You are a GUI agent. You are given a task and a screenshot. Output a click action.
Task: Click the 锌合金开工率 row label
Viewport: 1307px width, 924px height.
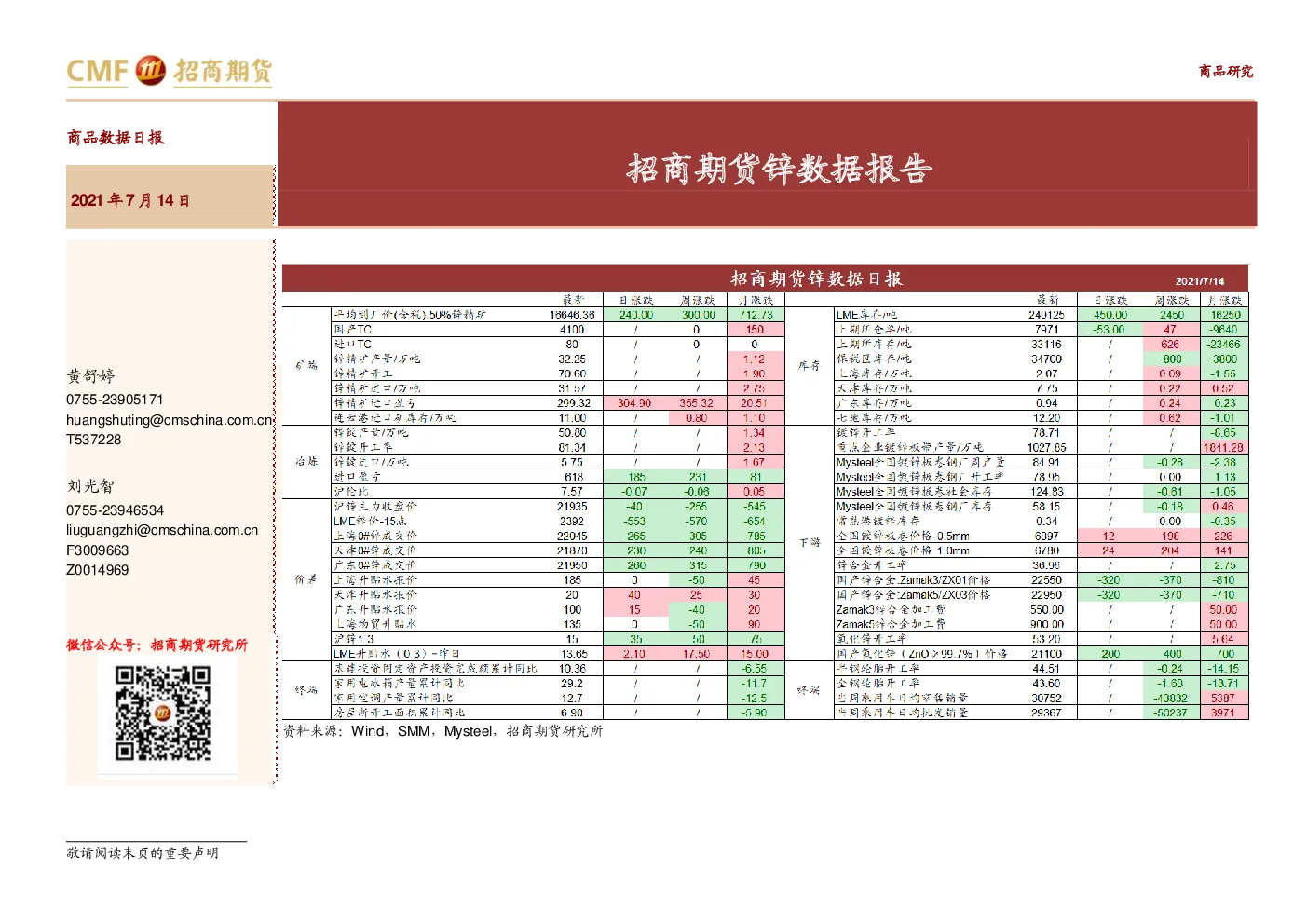click(872, 564)
